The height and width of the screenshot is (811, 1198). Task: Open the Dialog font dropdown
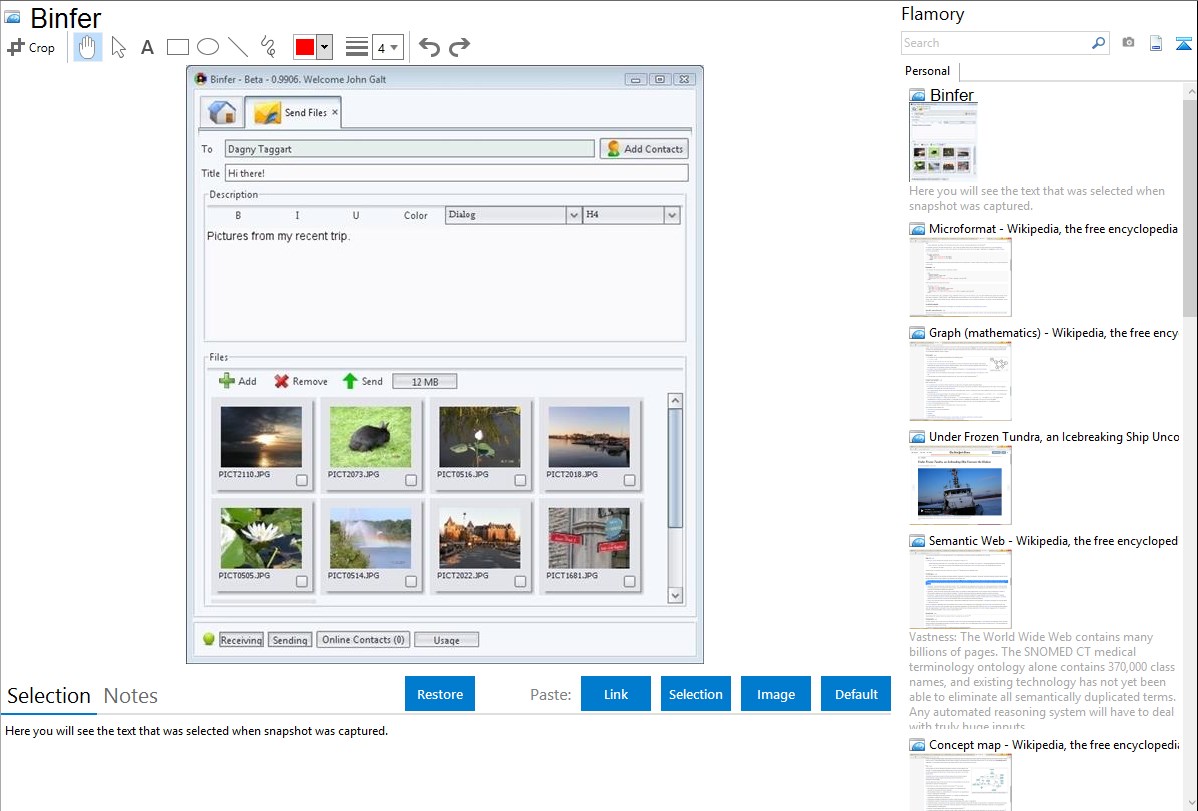coord(573,215)
